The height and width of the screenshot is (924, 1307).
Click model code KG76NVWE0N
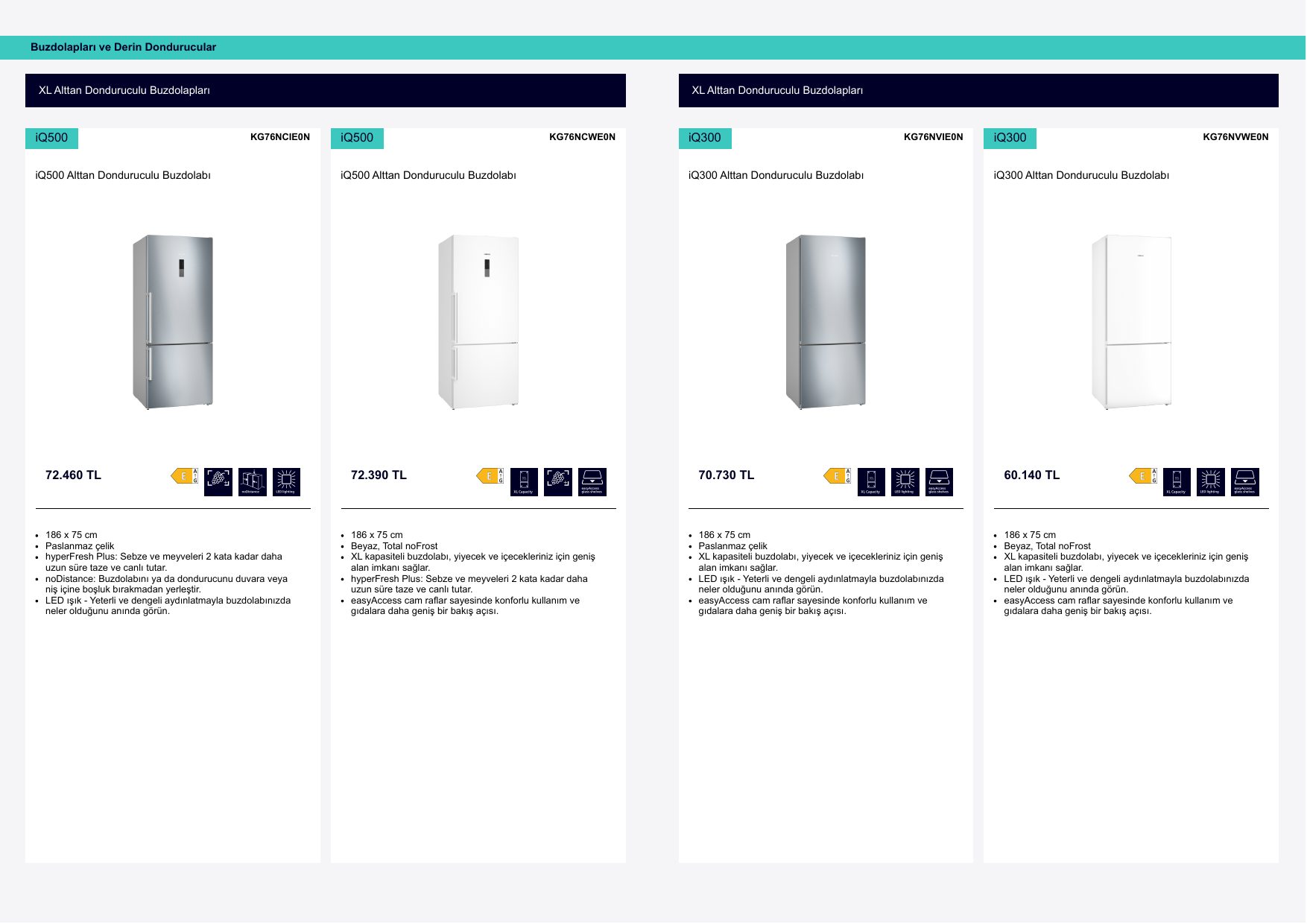[x=1235, y=137]
